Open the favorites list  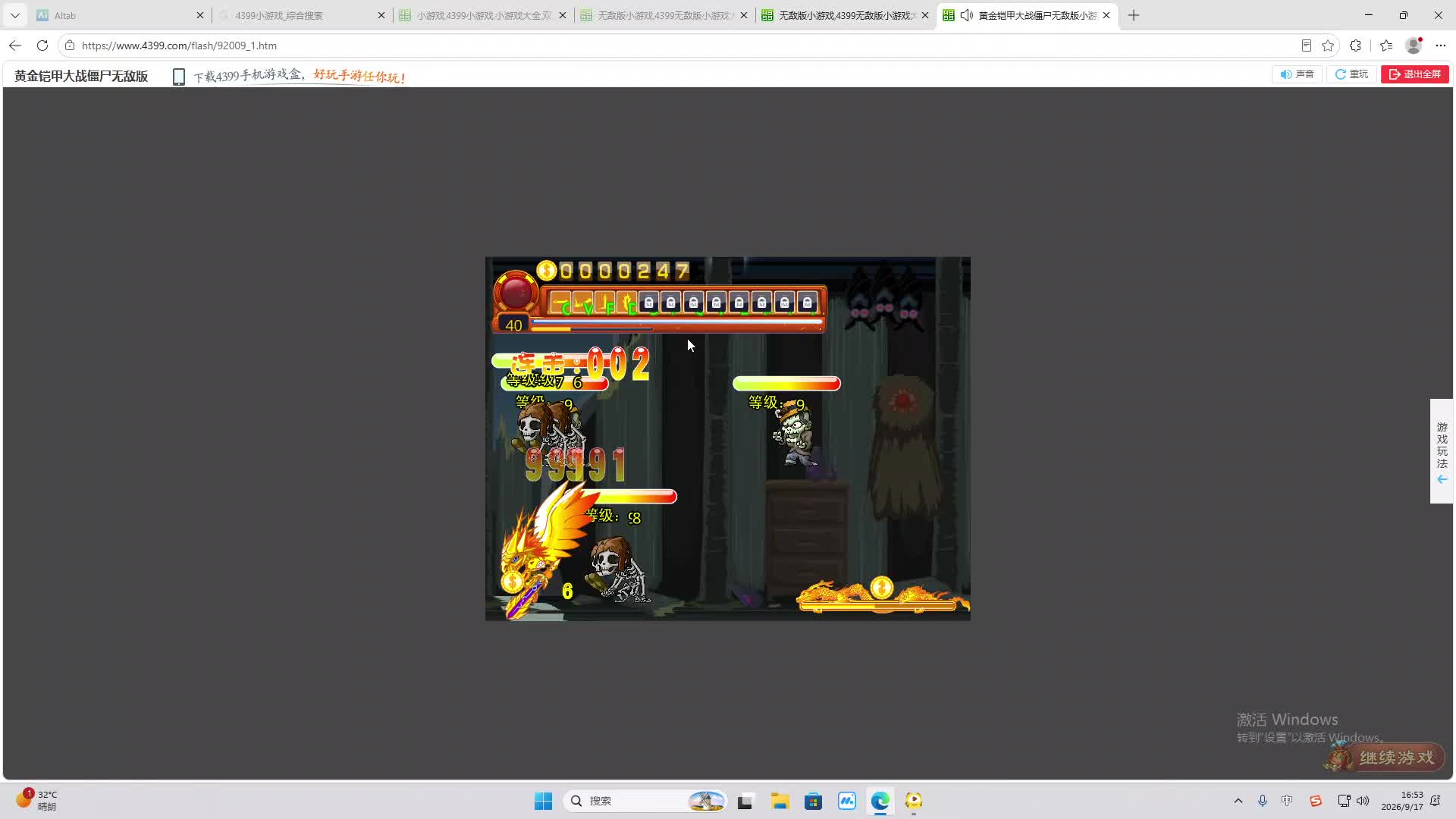1386,45
